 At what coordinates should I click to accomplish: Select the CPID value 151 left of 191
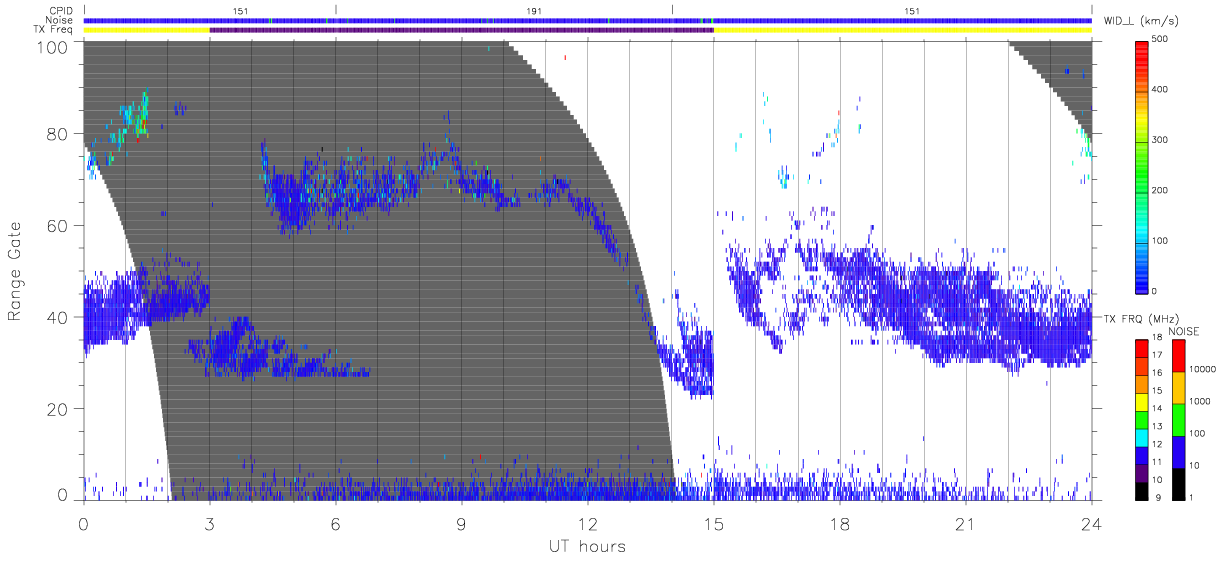click(241, 10)
